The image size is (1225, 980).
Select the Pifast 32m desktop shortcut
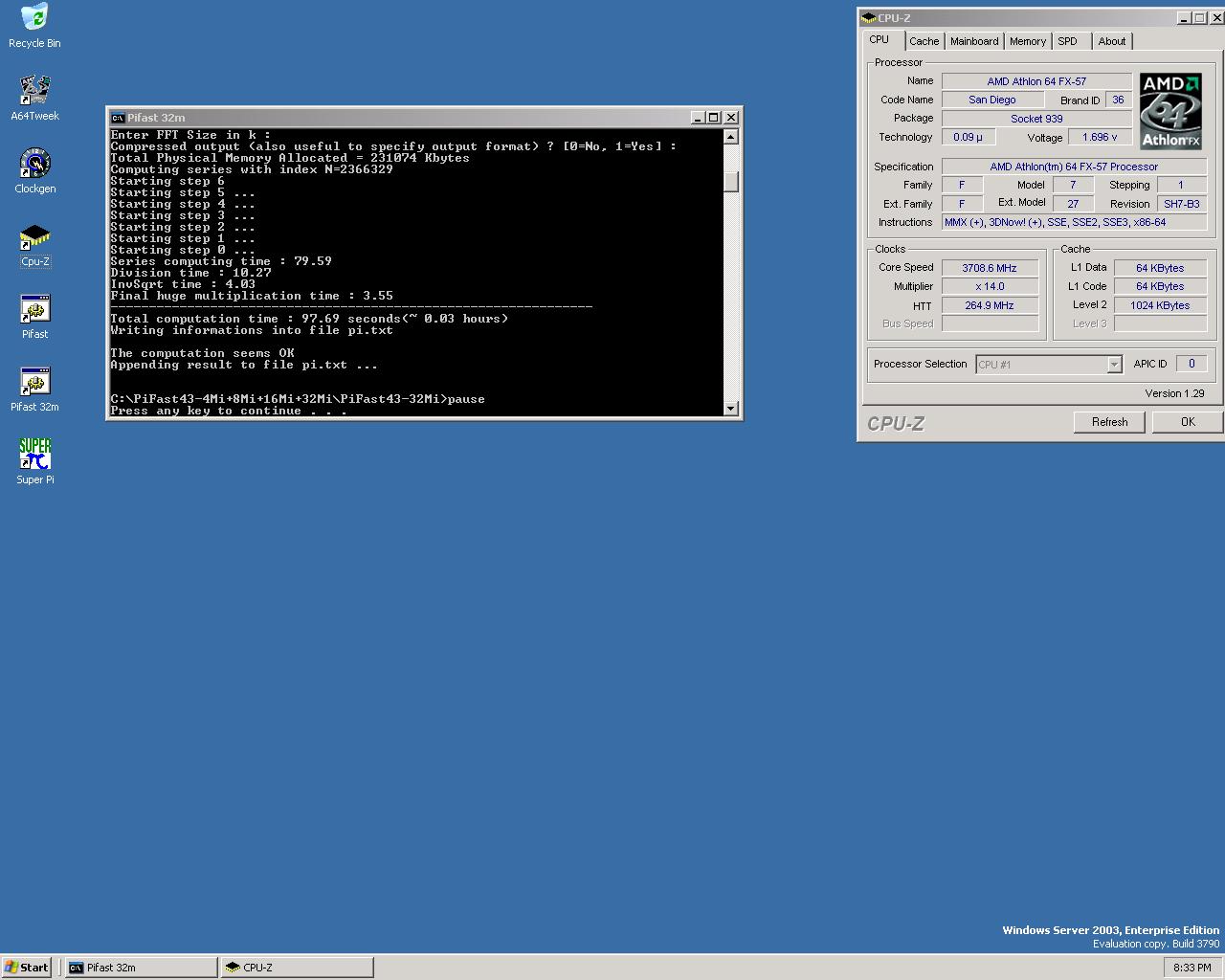click(x=34, y=389)
